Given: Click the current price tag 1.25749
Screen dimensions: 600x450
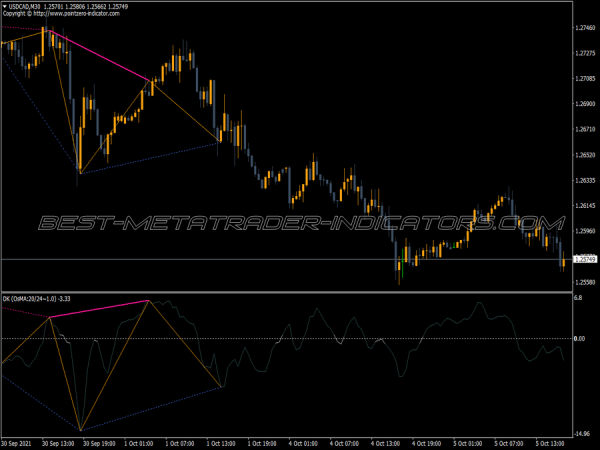Looking at the screenshot, I should click(x=585, y=259).
